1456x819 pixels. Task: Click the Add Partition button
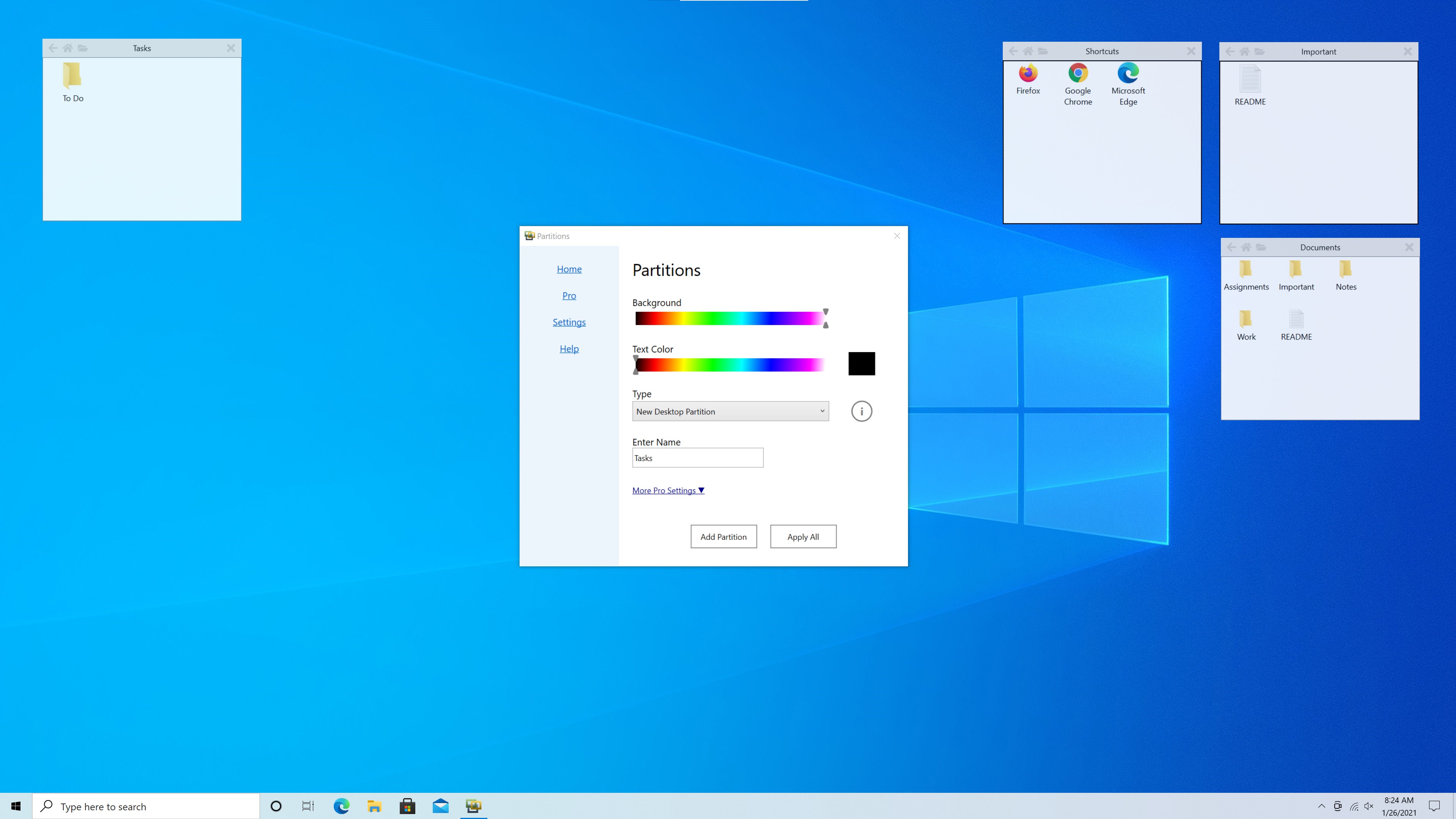click(x=724, y=536)
